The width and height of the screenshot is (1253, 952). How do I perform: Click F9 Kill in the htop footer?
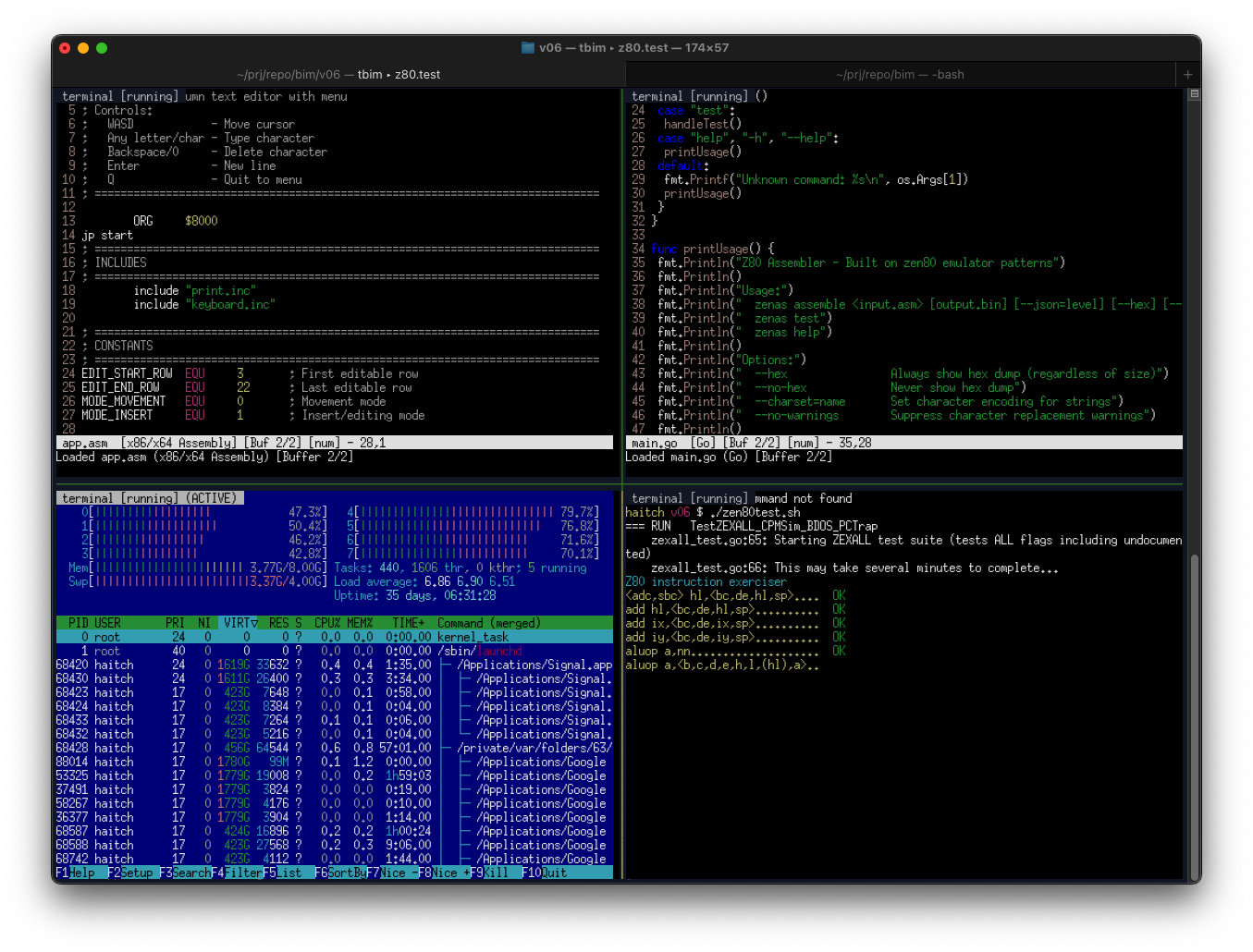point(497,873)
